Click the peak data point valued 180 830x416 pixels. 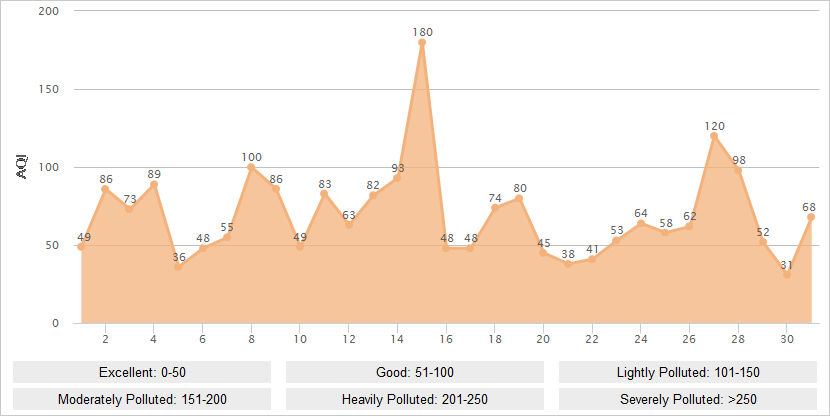point(422,42)
